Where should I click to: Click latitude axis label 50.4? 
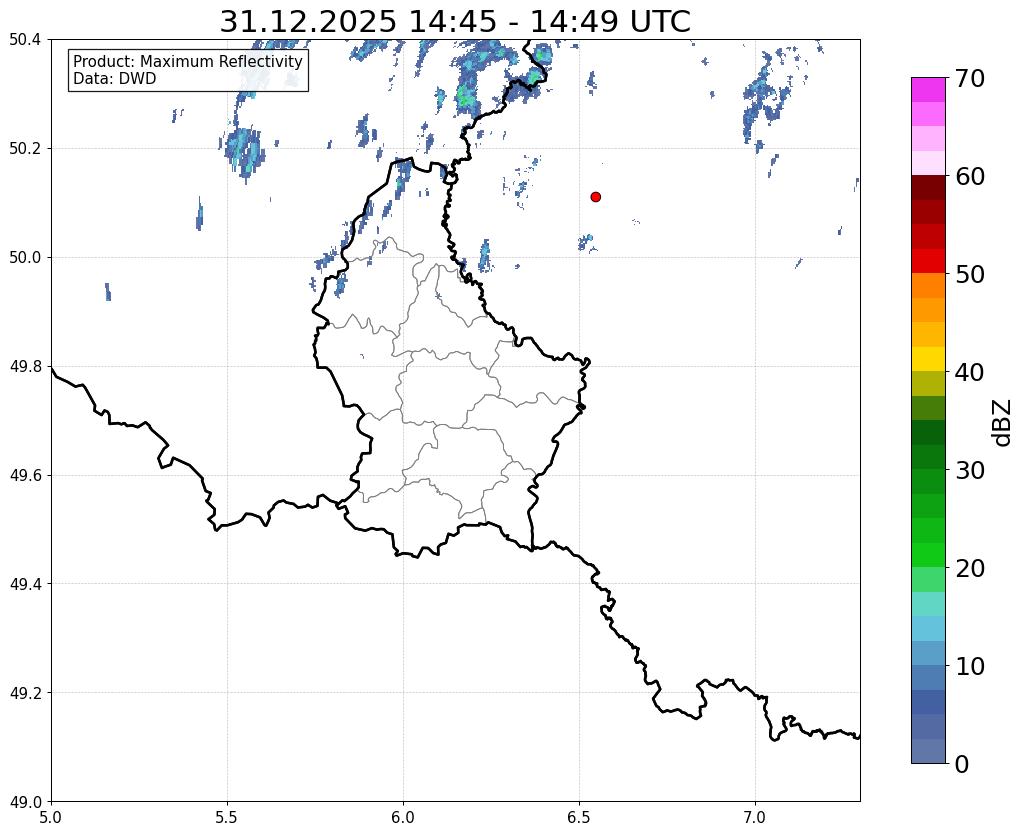(25, 40)
